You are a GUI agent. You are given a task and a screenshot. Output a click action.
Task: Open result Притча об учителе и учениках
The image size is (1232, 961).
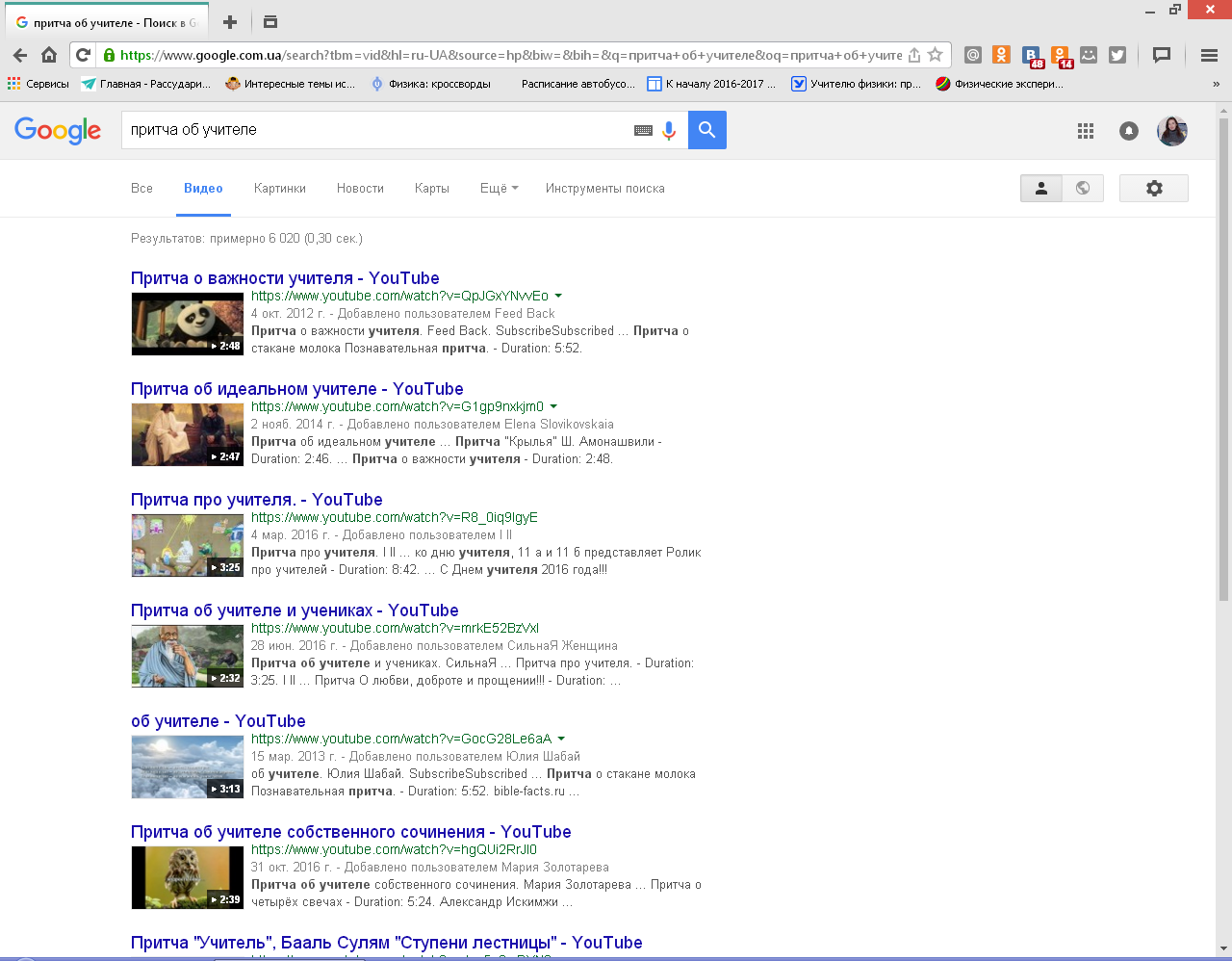click(295, 610)
